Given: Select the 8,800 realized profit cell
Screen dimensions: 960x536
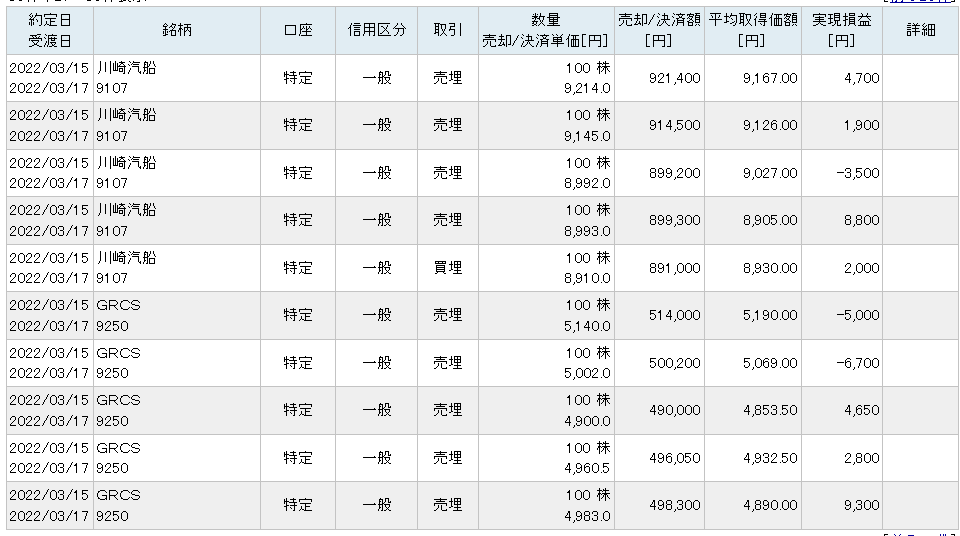Looking at the screenshot, I should coord(842,221).
